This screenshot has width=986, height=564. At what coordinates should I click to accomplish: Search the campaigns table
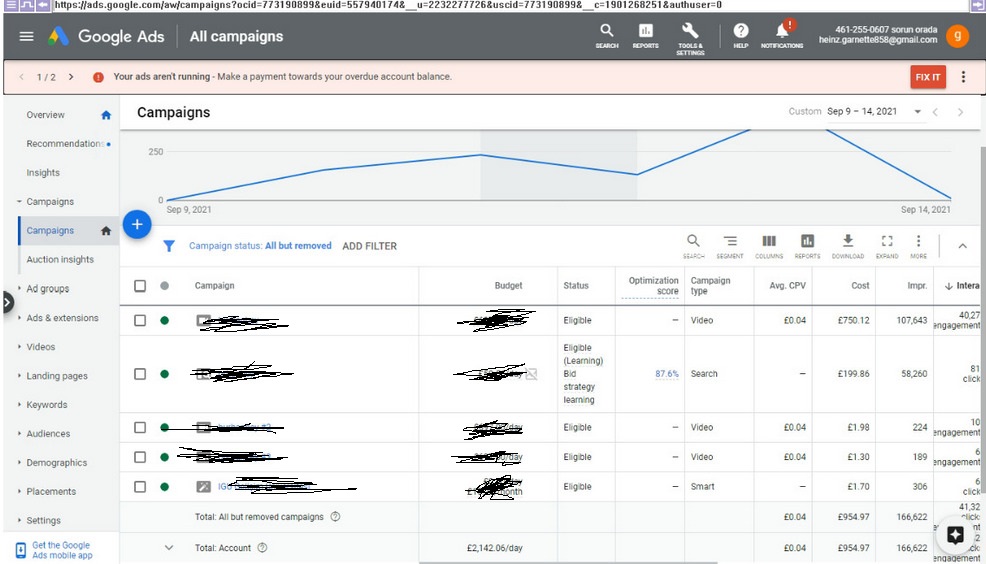pos(694,246)
